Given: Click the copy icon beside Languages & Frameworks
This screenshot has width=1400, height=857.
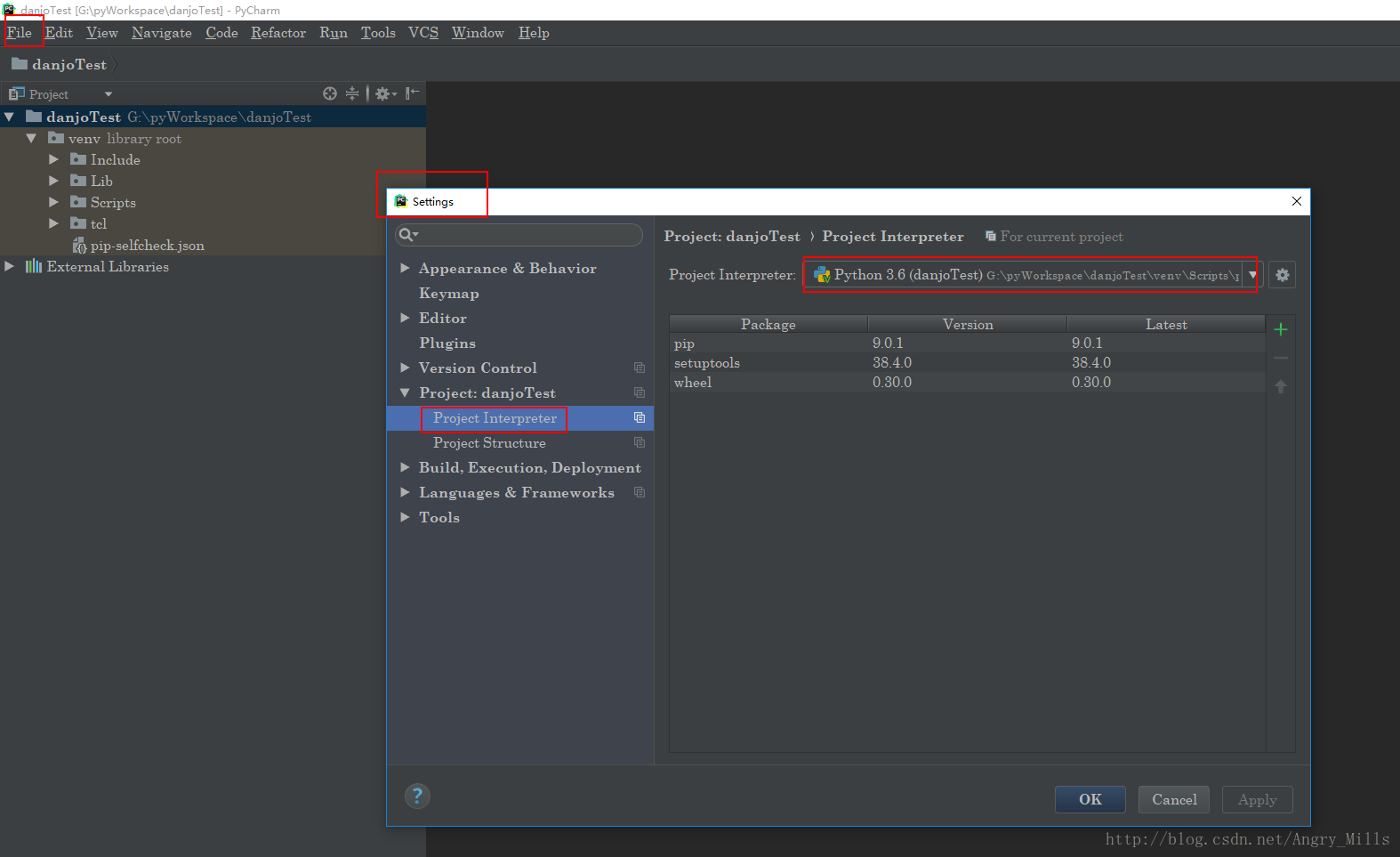Looking at the screenshot, I should 639,492.
